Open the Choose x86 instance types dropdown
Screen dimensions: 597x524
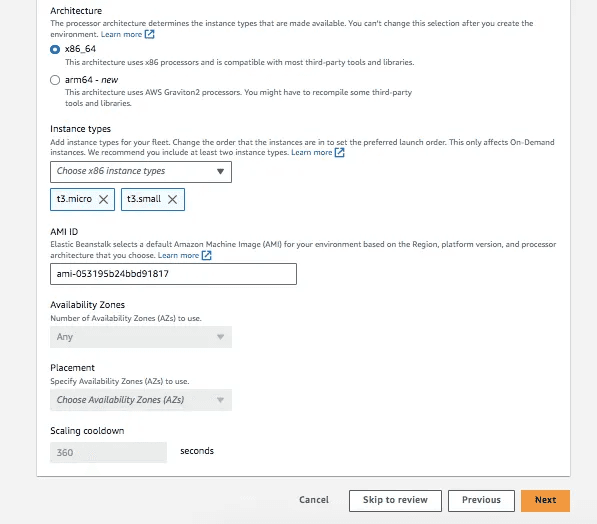(141, 172)
